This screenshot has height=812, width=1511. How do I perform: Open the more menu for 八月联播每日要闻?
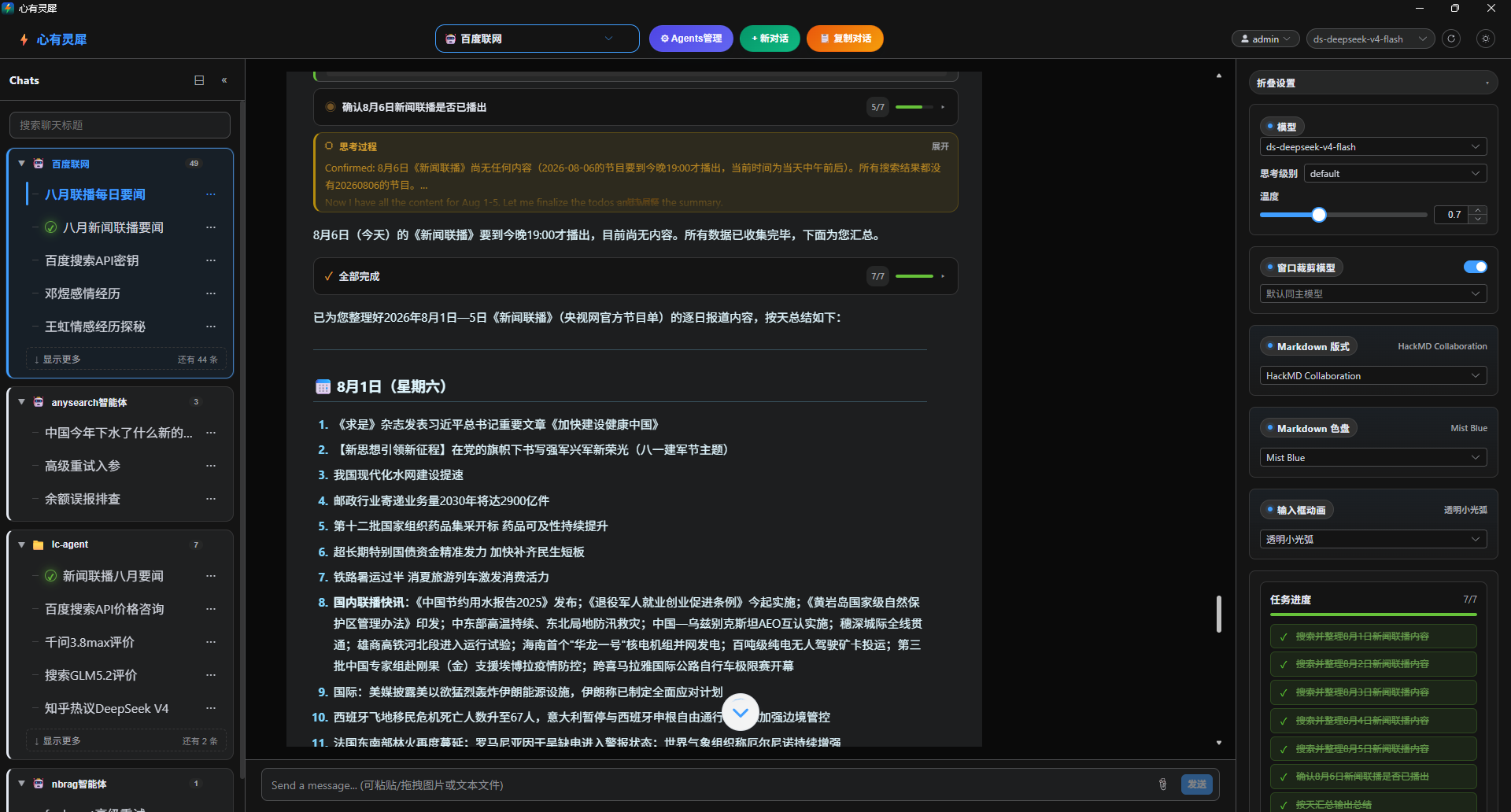click(x=211, y=194)
